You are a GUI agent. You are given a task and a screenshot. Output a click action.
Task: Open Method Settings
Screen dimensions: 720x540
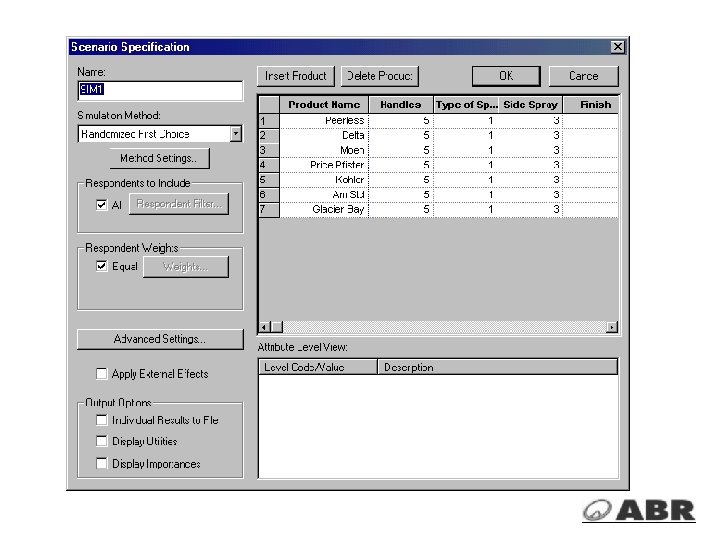click(159, 158)
